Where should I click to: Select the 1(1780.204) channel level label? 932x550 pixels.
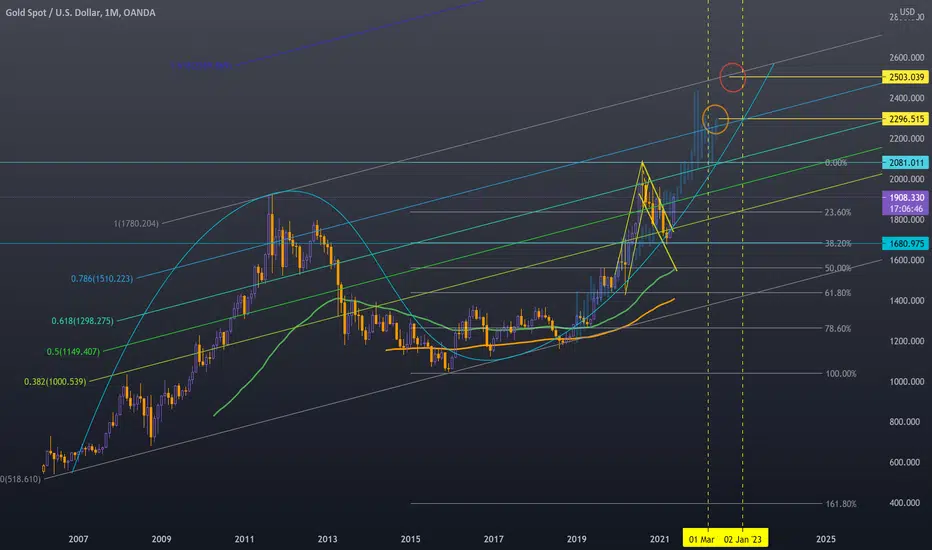pos(136,224)
